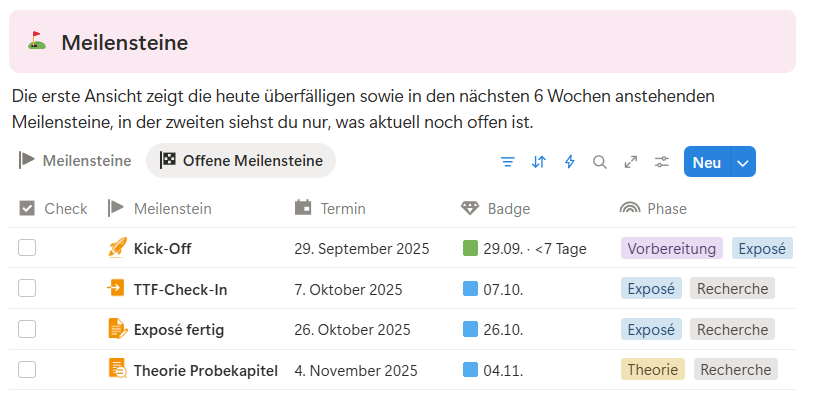The image size is (818, 397).
Task: Click the document icon of Exposé fertig
Action: [117, 329]
